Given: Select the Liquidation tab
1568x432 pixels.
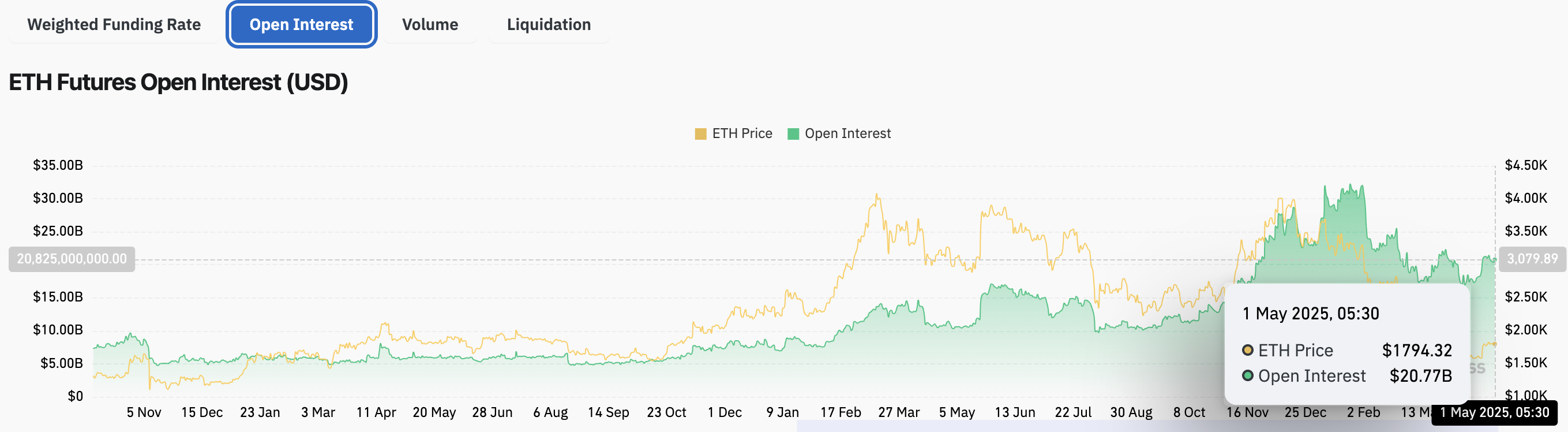Looking at the screenshot, I should point(548,24).
